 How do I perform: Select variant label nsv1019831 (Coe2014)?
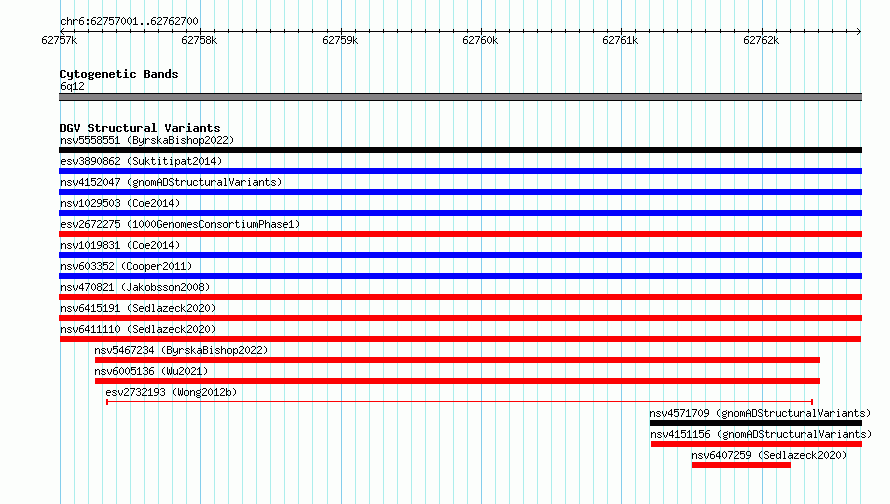click(x=120, y=245)
